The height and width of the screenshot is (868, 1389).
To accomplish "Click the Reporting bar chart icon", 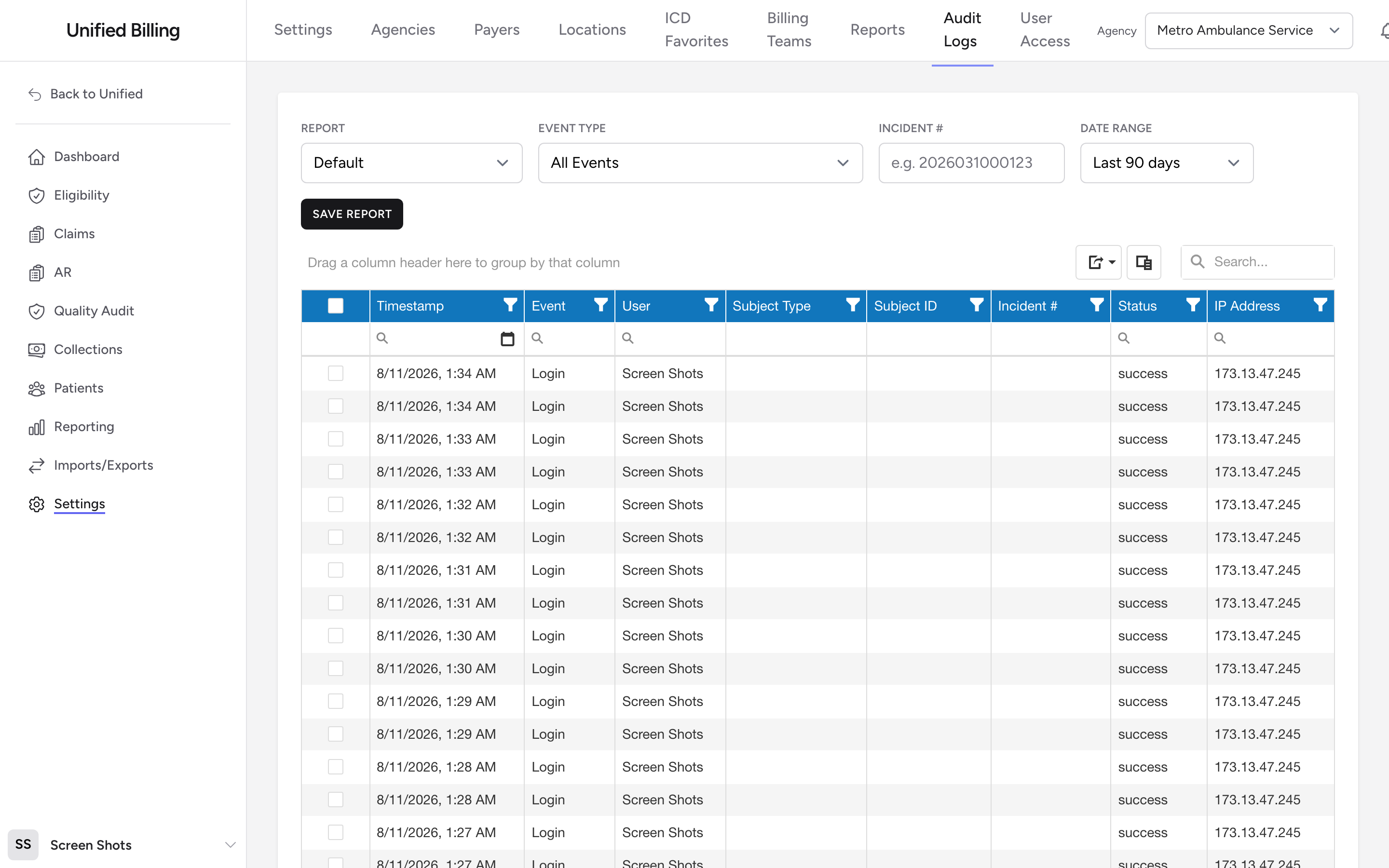I will point(37,427).
